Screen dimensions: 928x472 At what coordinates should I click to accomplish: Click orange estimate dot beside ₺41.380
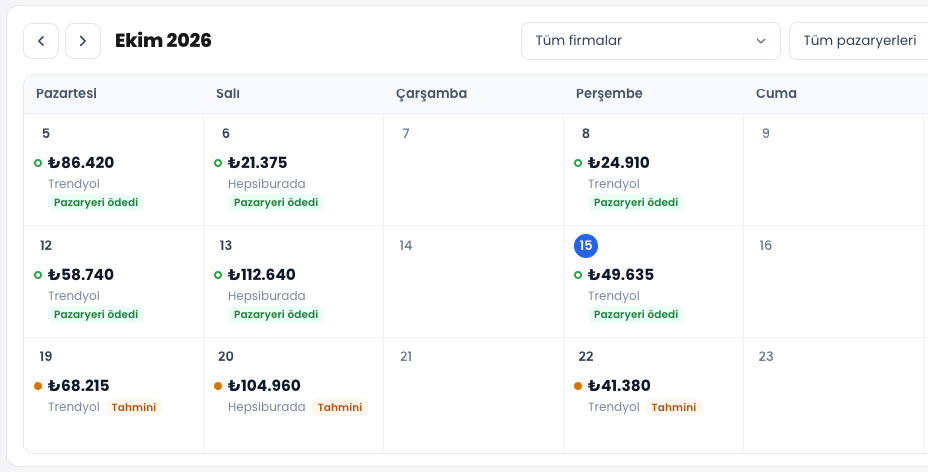coord(578,386)
